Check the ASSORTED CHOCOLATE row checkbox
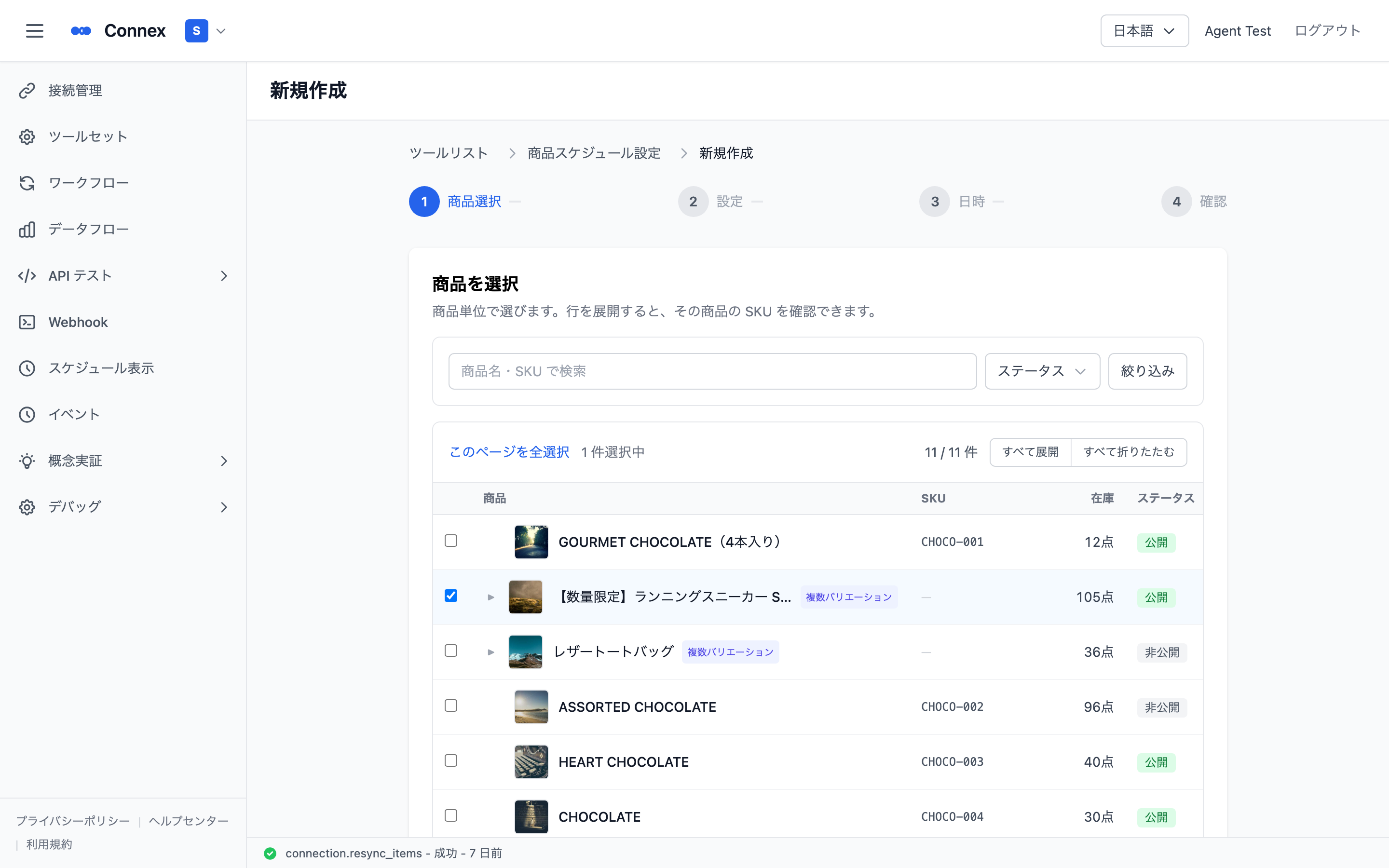Screen dimensions: 1389x868 [x=451, y=705]
